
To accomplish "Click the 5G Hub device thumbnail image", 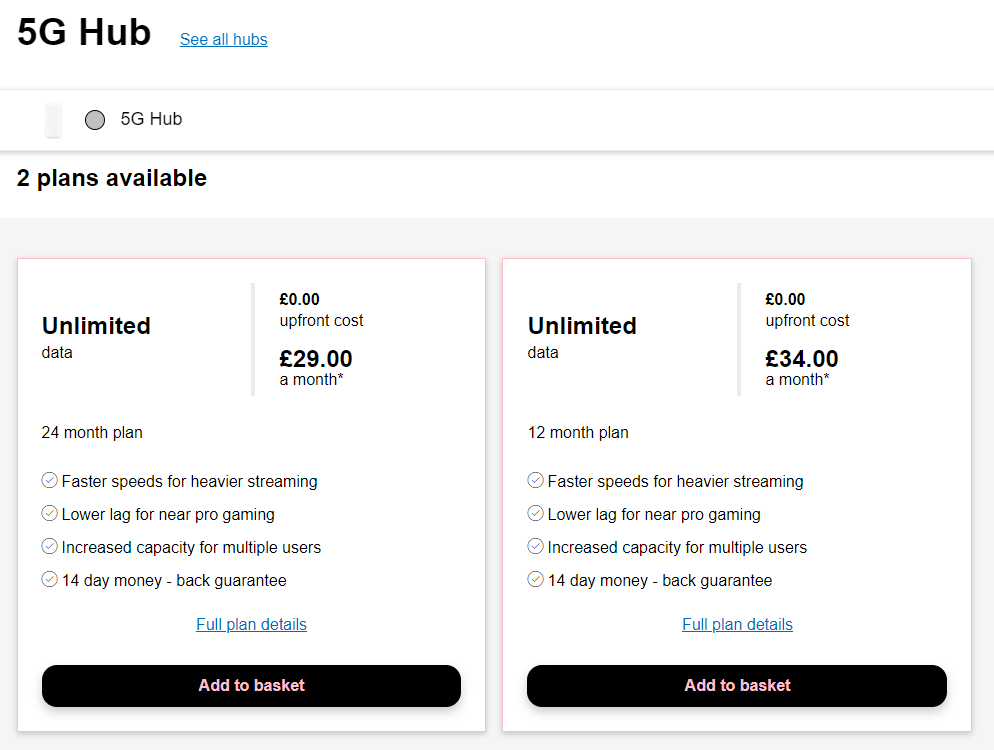I will coord(53,120).
